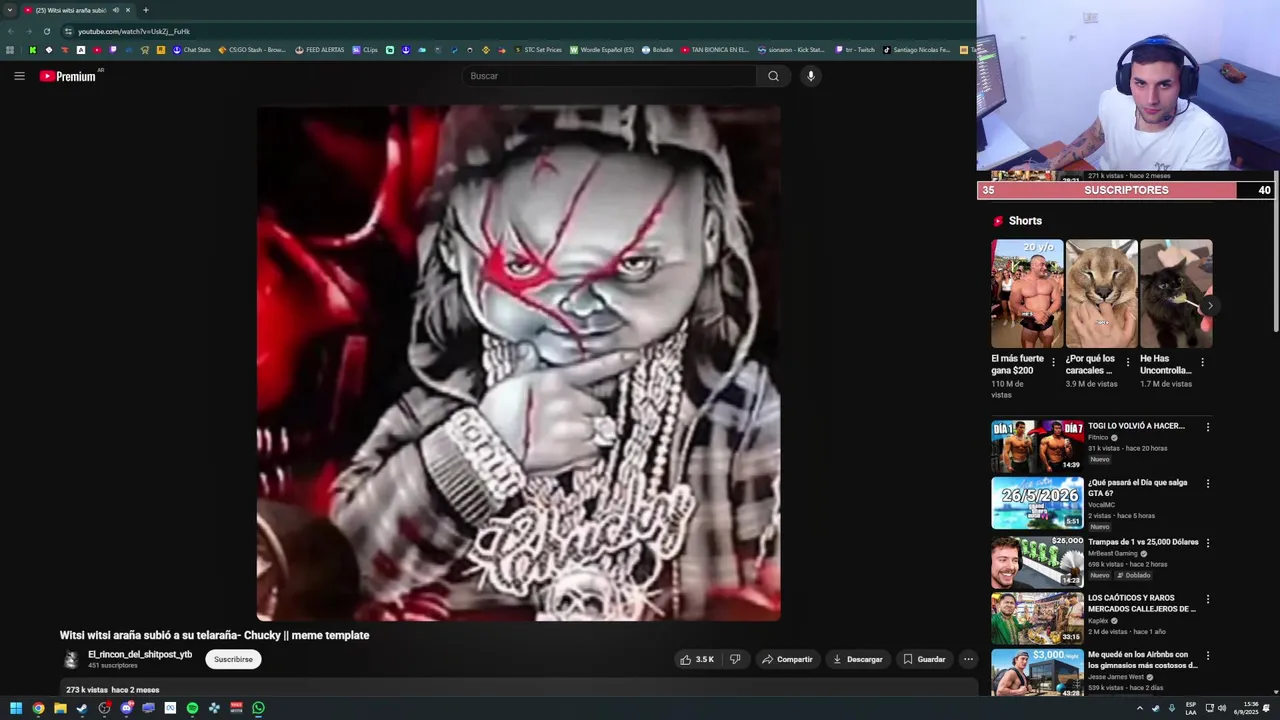Screen dimensions: 1280x720
Task: Focus the Buscar search field
Action: tap(609, 76)
